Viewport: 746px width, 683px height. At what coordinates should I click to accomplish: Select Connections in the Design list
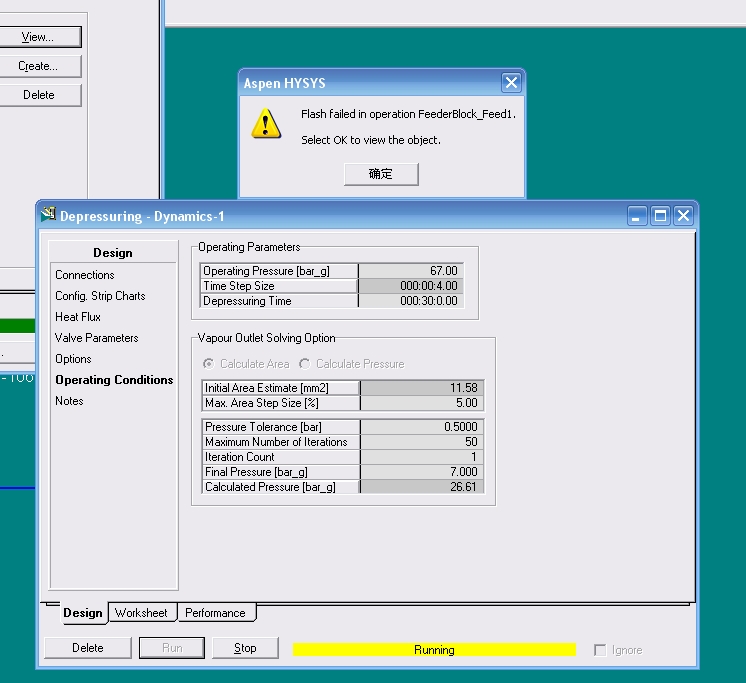coord(85,275)
